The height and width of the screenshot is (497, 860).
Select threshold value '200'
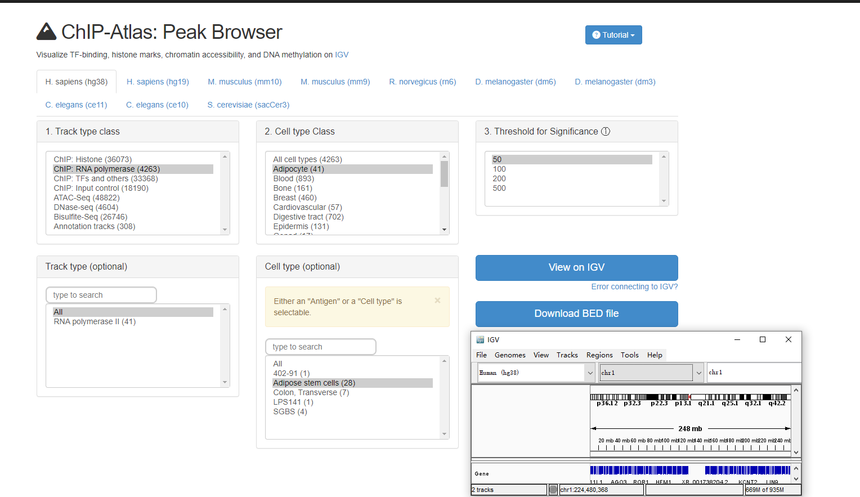pos(572,179)
